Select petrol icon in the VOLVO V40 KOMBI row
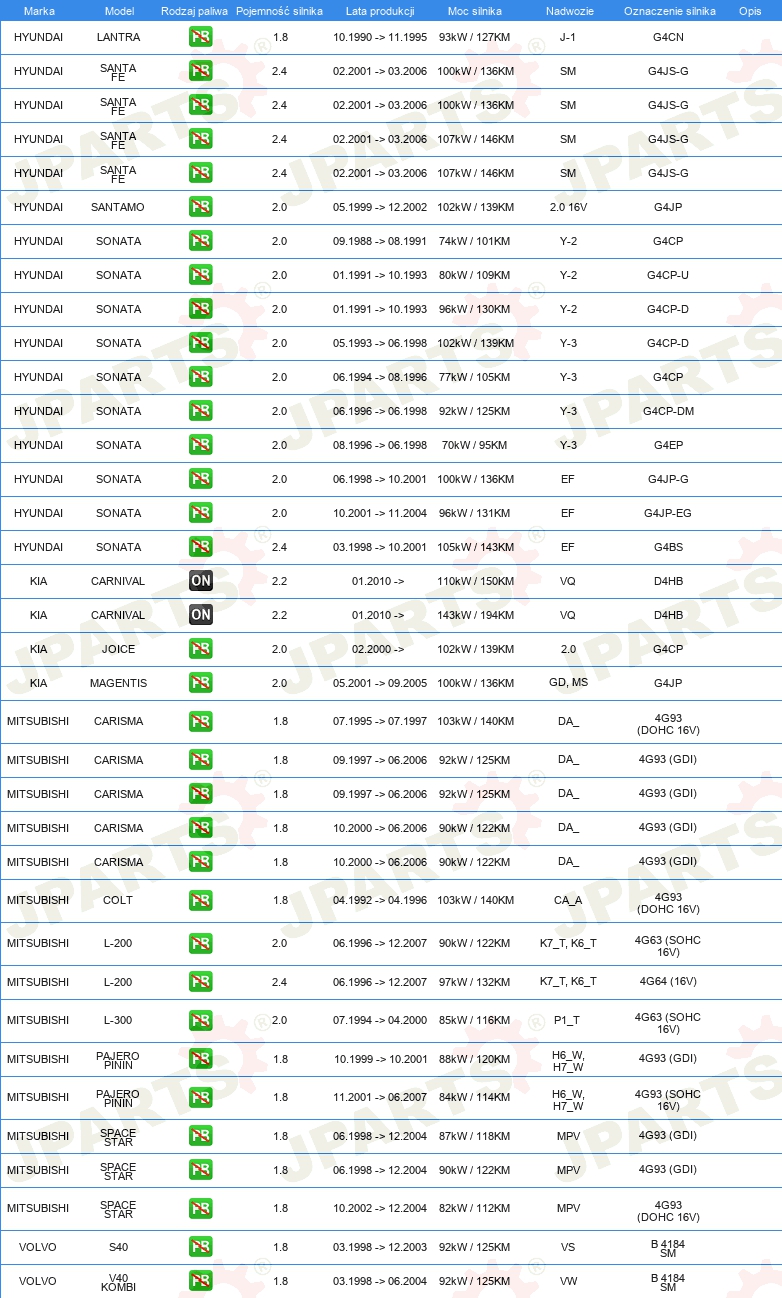 [x=200, y=1281]
